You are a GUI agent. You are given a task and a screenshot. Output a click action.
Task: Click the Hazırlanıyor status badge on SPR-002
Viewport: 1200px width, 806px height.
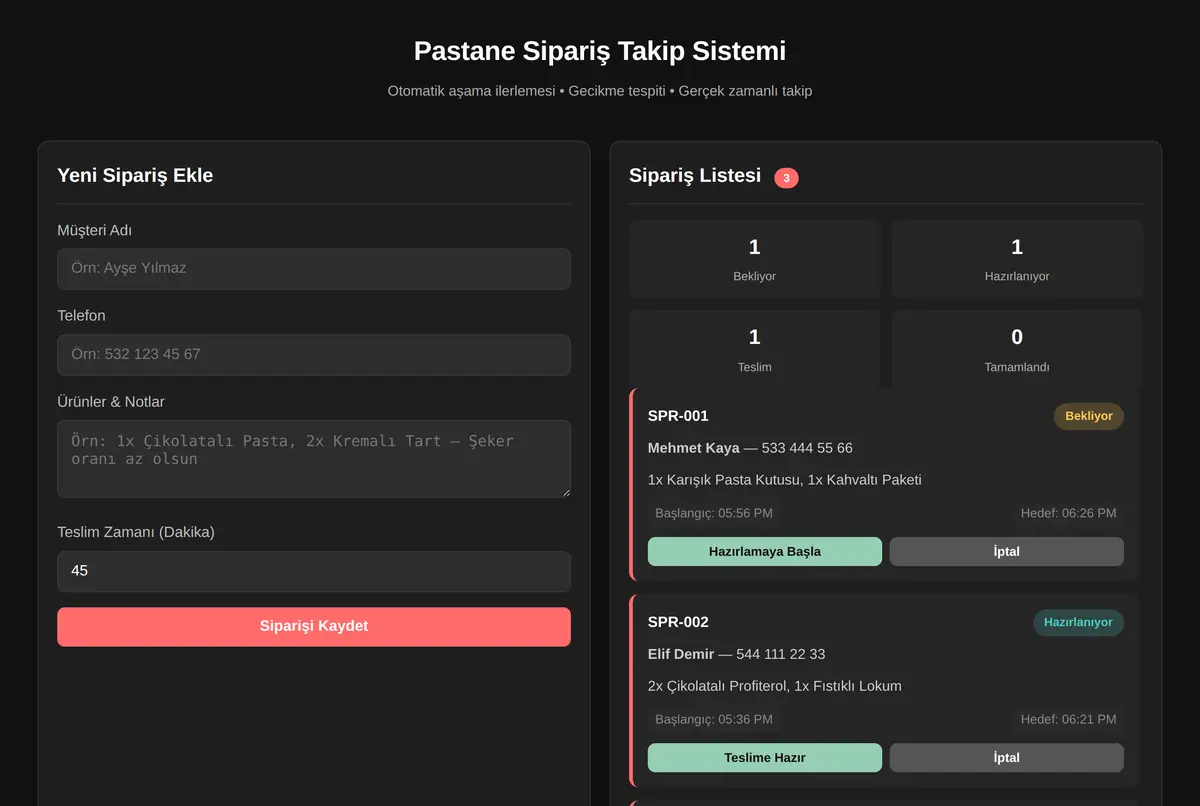pyautogui.click(x=1078, y=622)
